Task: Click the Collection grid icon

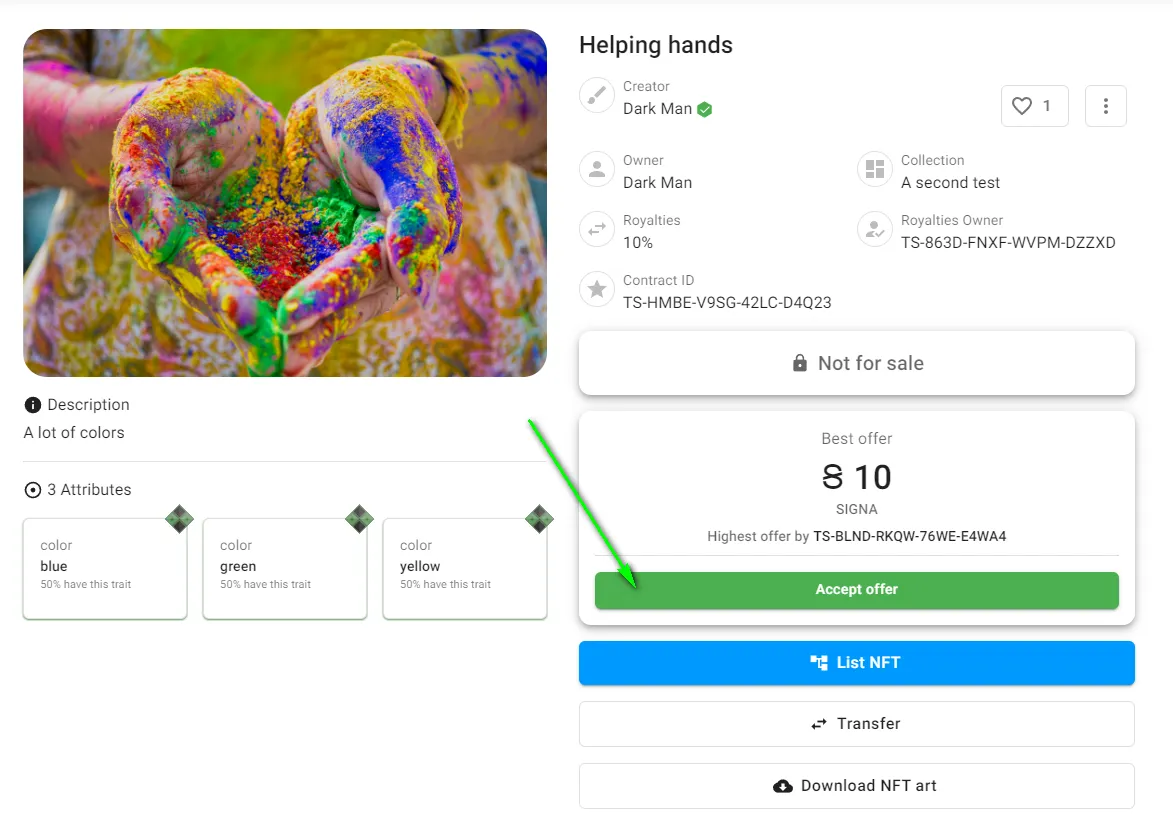Action: point(875,170)
